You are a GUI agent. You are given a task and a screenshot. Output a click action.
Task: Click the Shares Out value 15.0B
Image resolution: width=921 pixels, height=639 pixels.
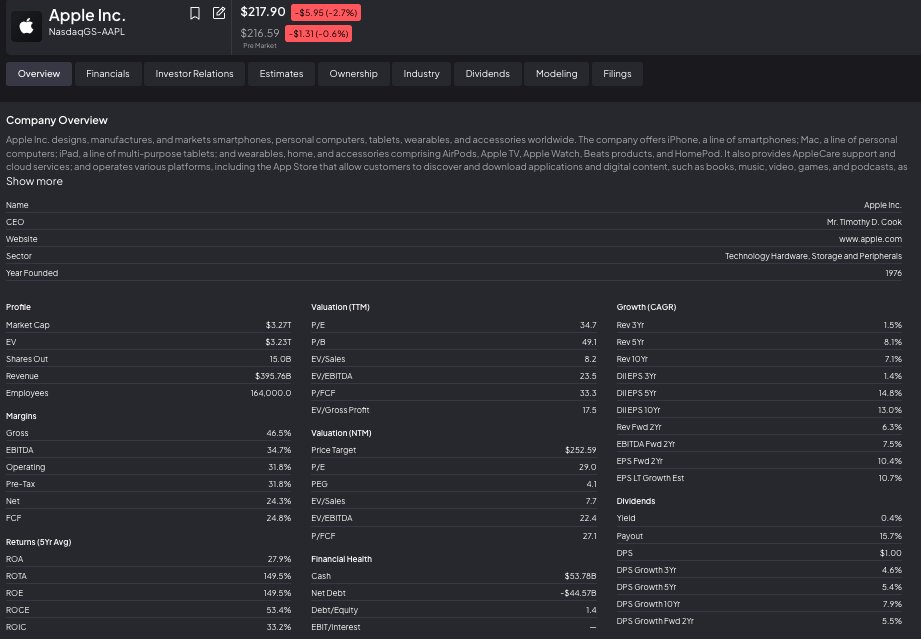(x=280, y=359)
